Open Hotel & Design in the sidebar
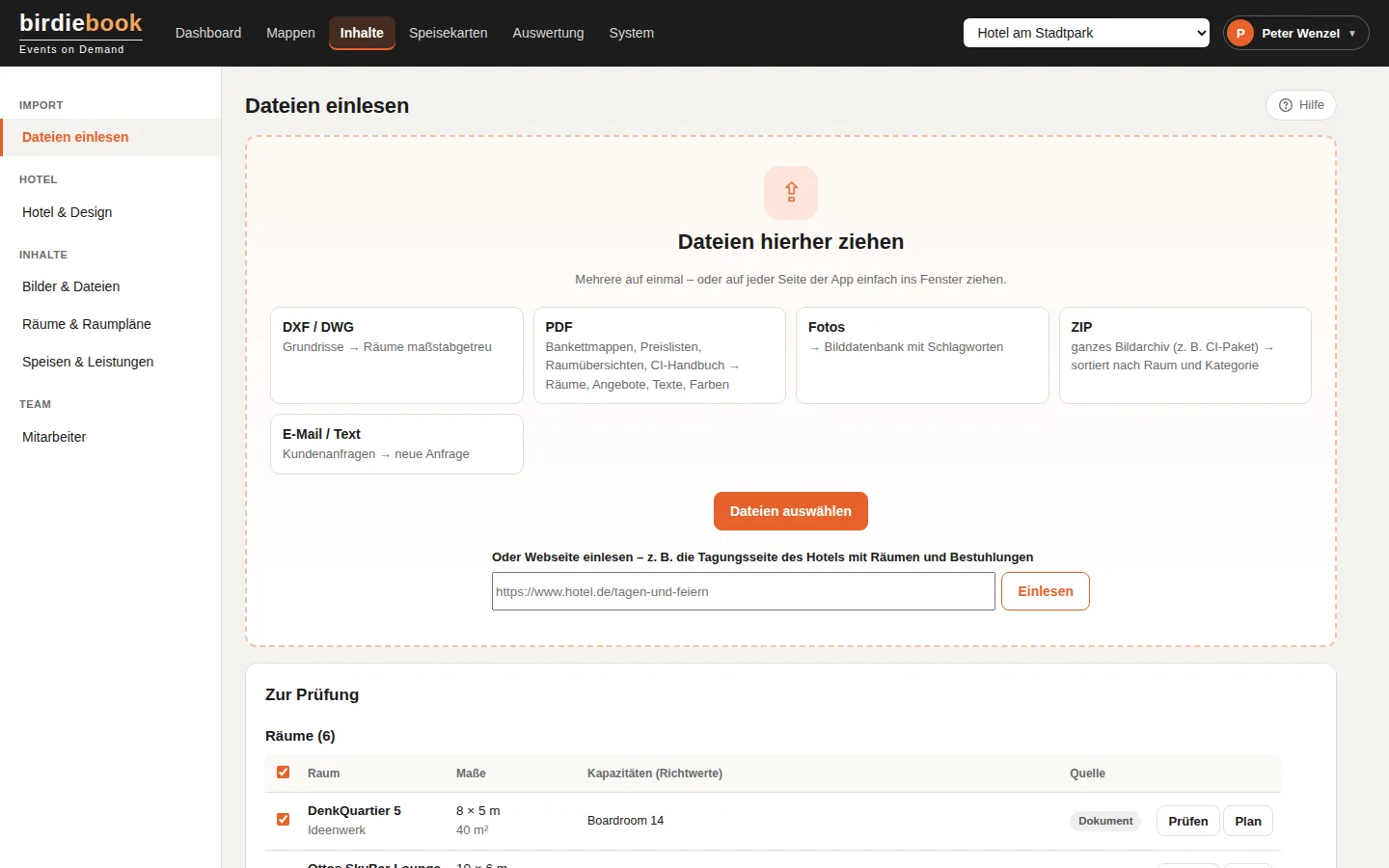Image resolution: width=1389 pixels, height=868 pixels. [x=111, y=212]
